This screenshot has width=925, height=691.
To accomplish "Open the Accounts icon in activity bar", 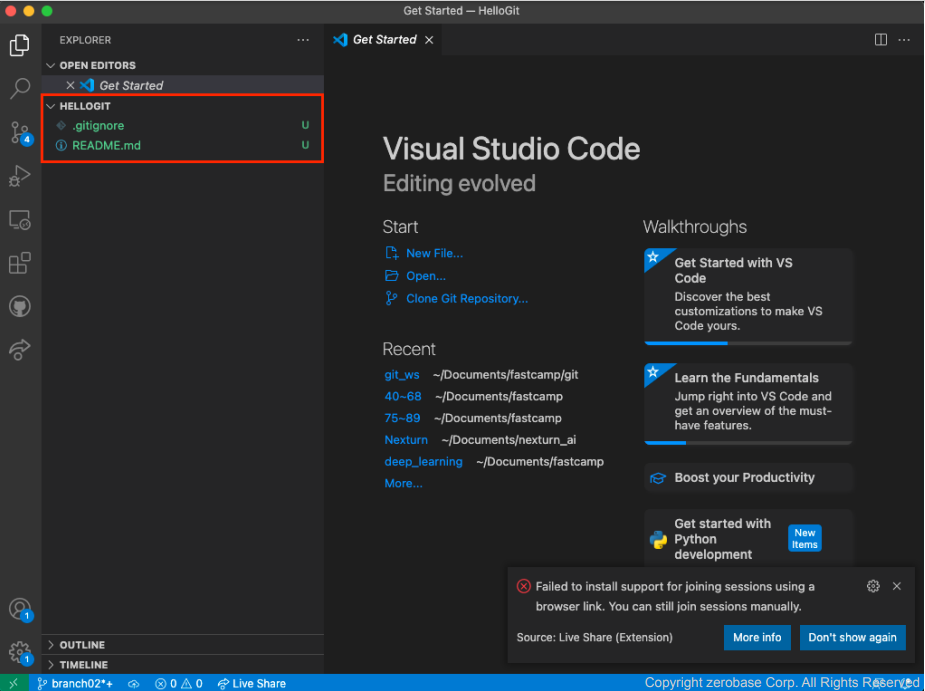I will click(x=21, y=610).
